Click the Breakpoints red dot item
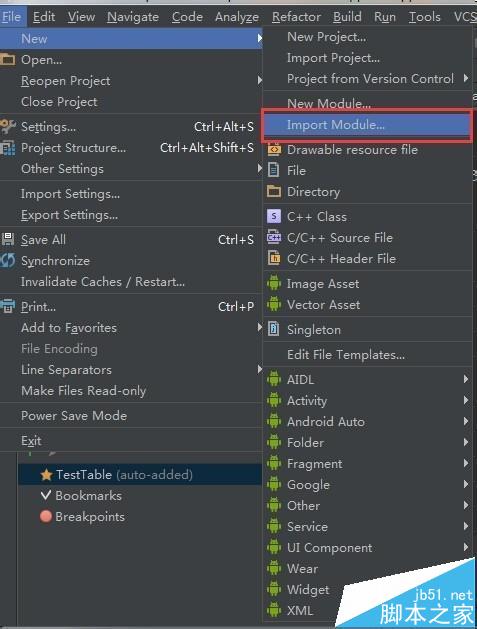Image resolution: width=477 pixels, height=629 pixels. point(82,516)
